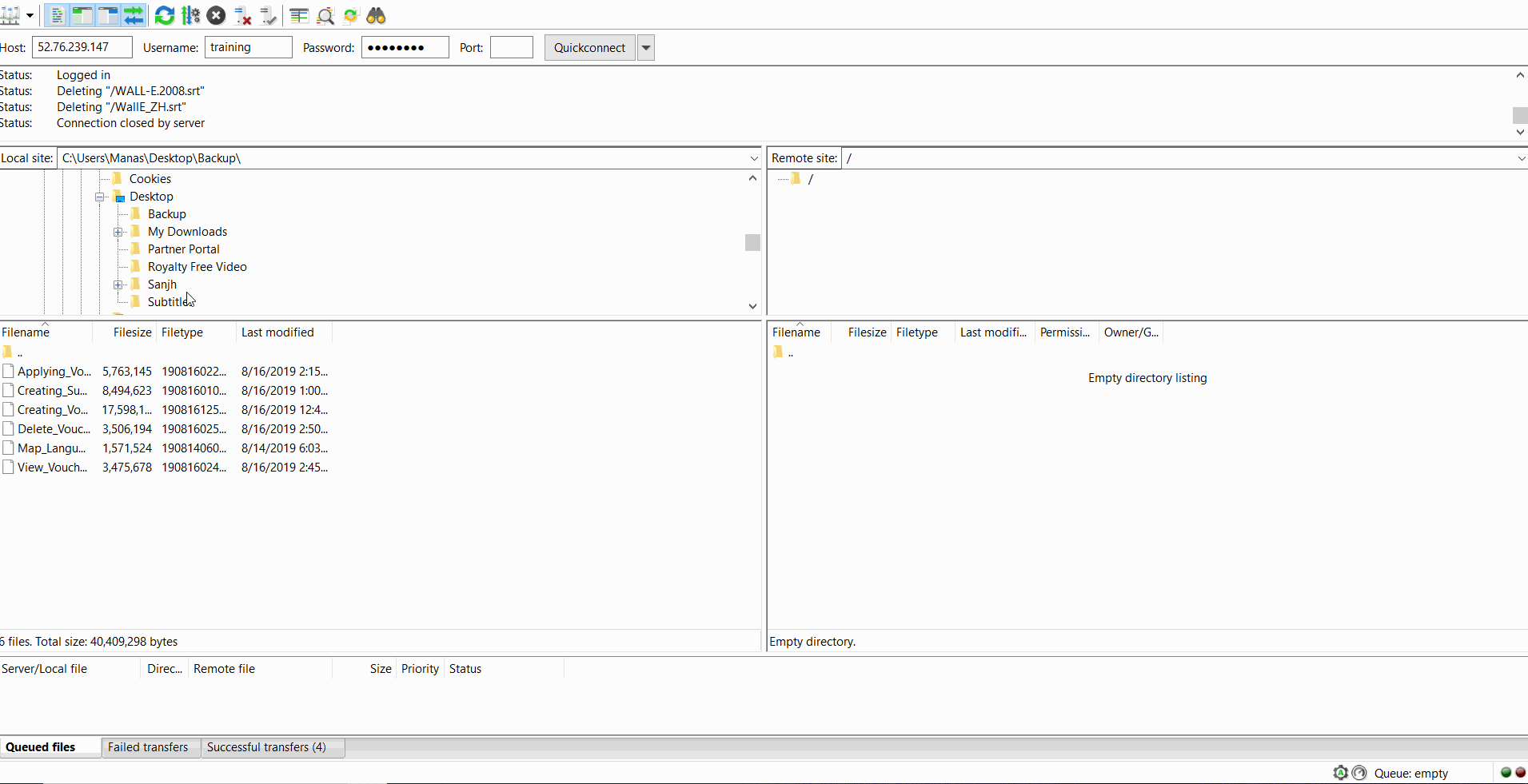The image size is (1528, 784).
Task: Toggle directory comparison icon
Action: click(325, 15)
